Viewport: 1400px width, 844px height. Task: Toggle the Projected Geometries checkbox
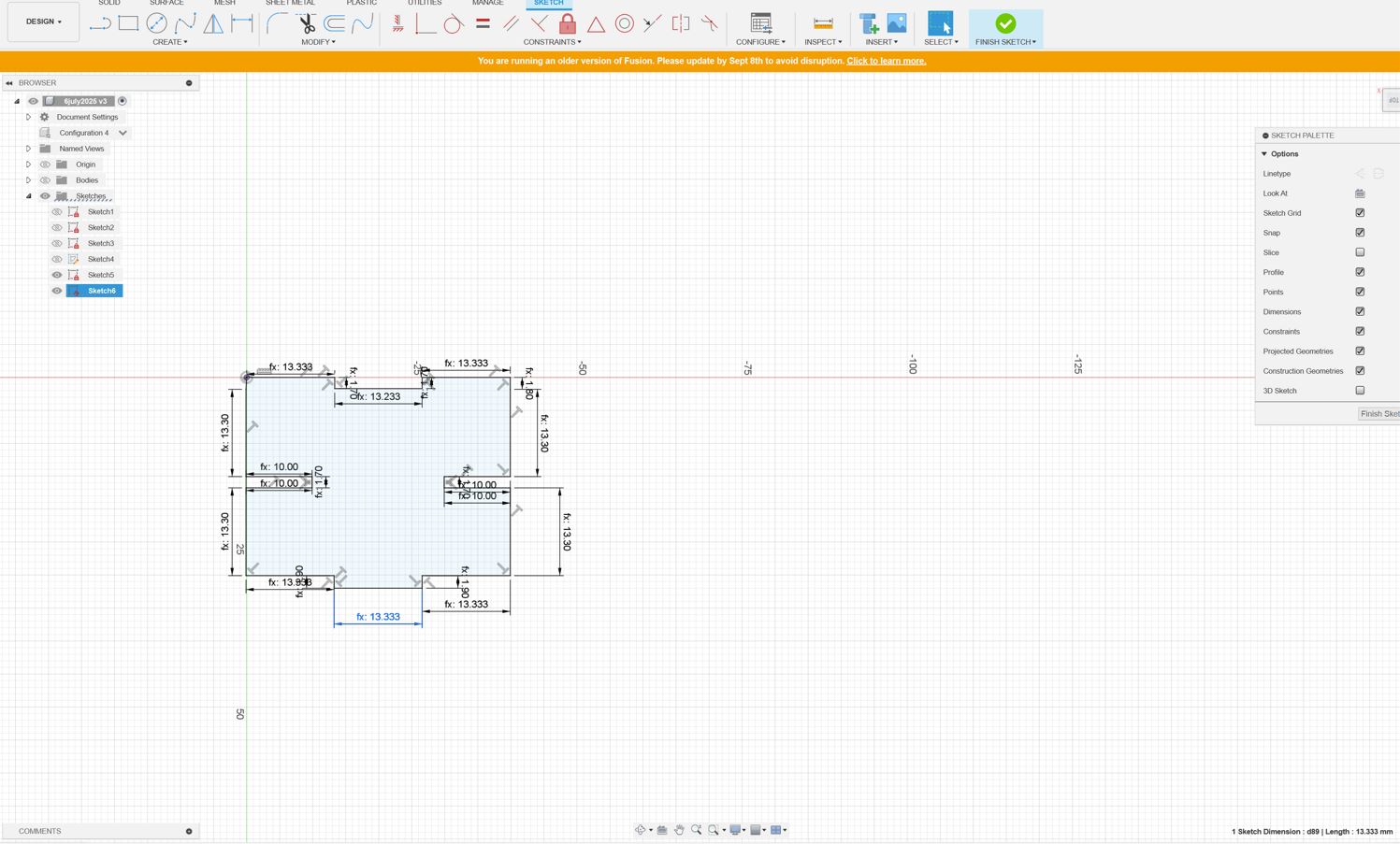1360,351
